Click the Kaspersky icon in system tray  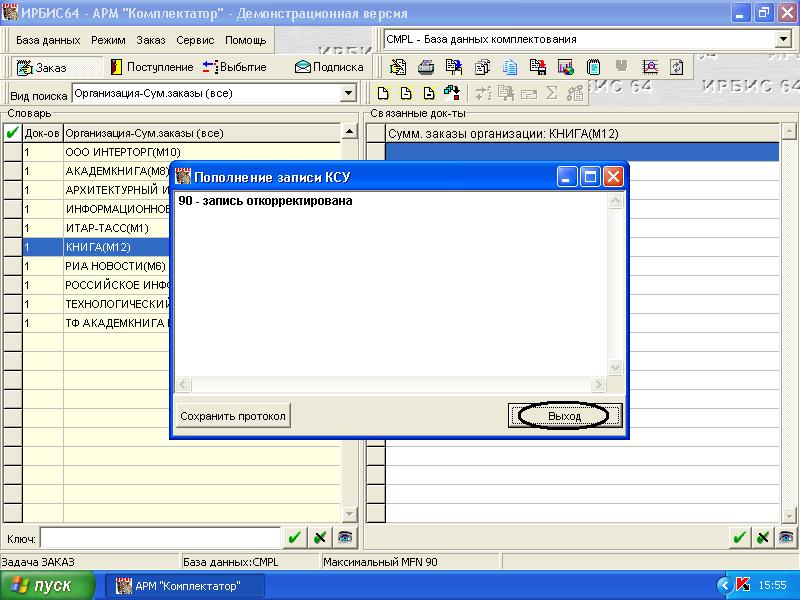pos(742,585)
